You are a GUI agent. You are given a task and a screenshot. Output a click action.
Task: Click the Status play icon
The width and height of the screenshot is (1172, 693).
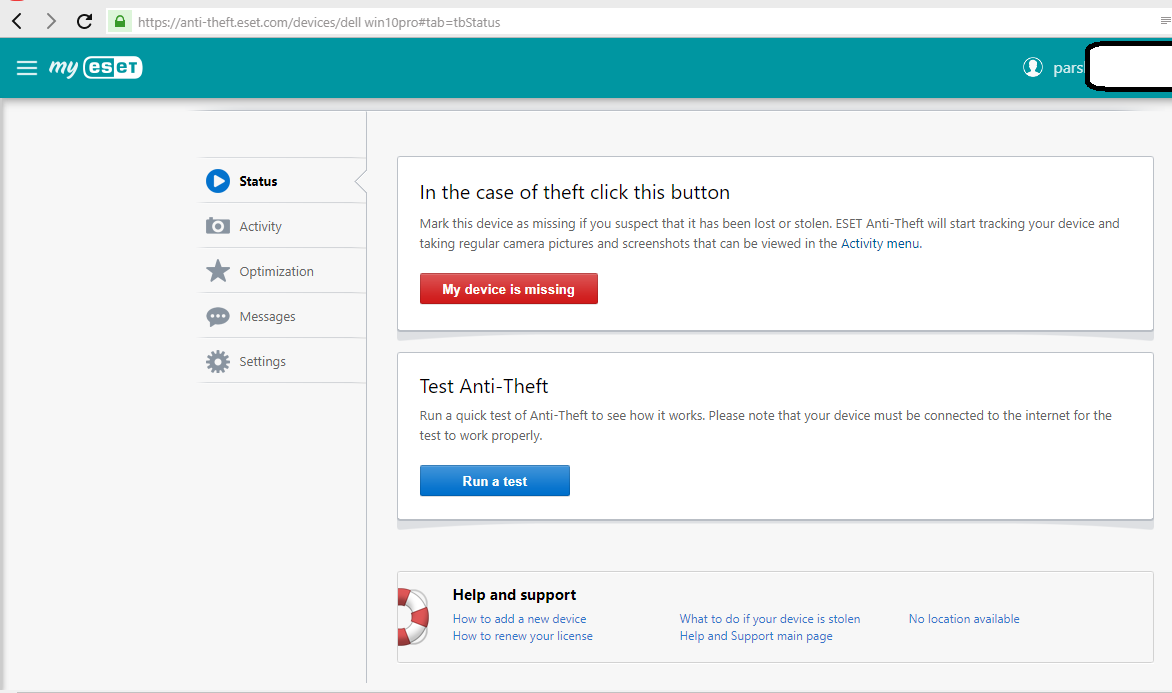218,181
